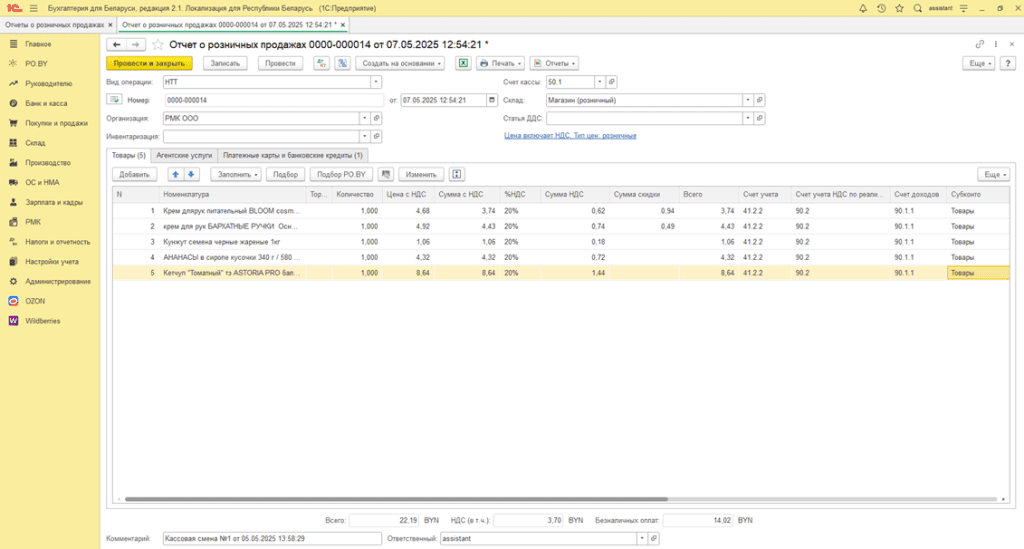Open the Отчеты dropdown menu
1024x549 pixels.
[x=554, y=63]
